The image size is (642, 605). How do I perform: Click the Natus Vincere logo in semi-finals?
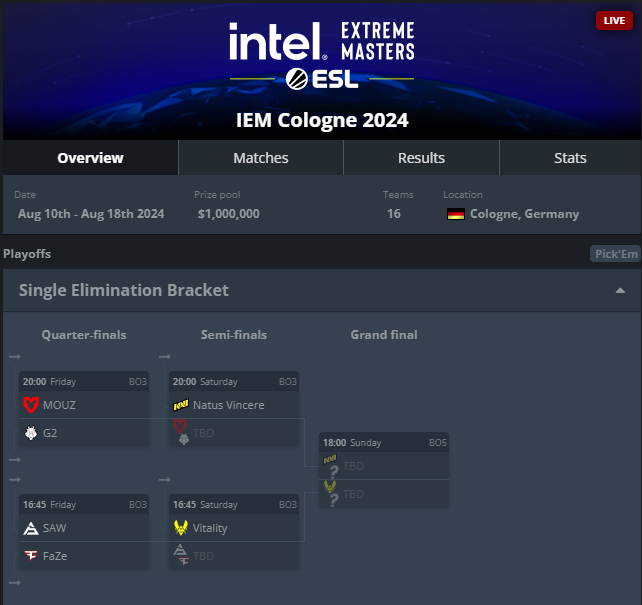coord(181,405)
